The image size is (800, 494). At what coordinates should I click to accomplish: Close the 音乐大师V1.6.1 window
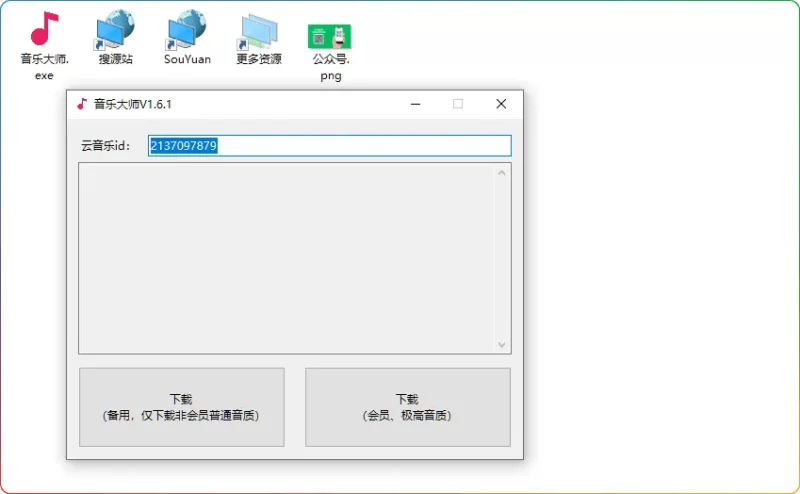(501, 104)
